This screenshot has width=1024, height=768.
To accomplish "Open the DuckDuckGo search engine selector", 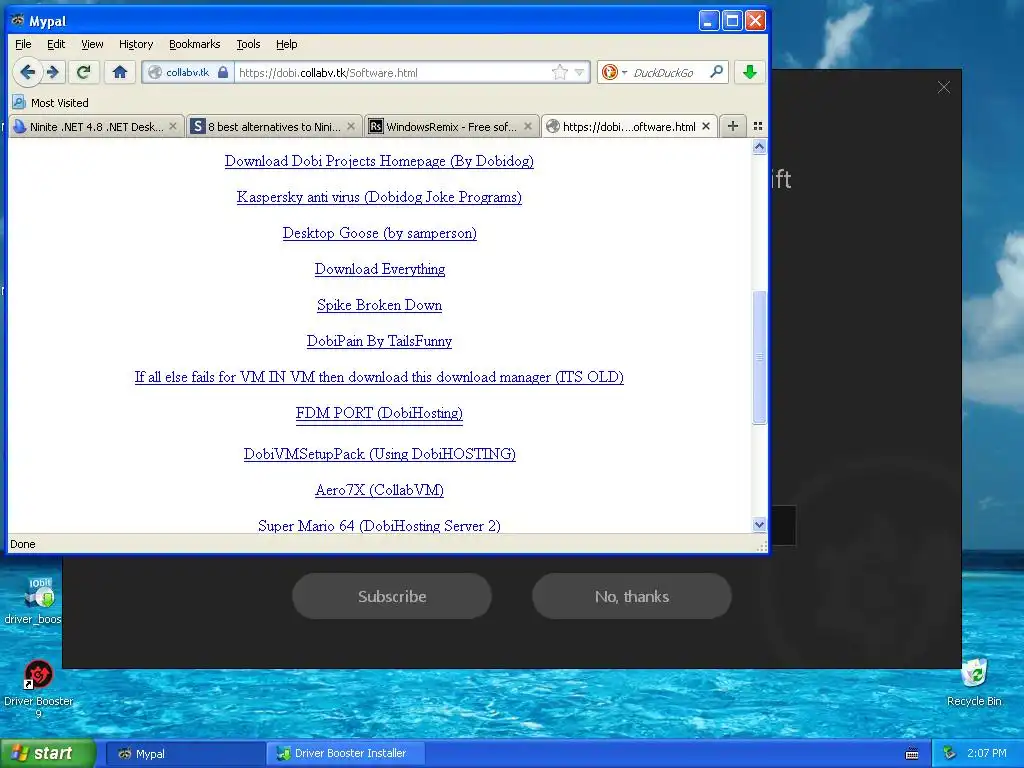I will (614, 72).
